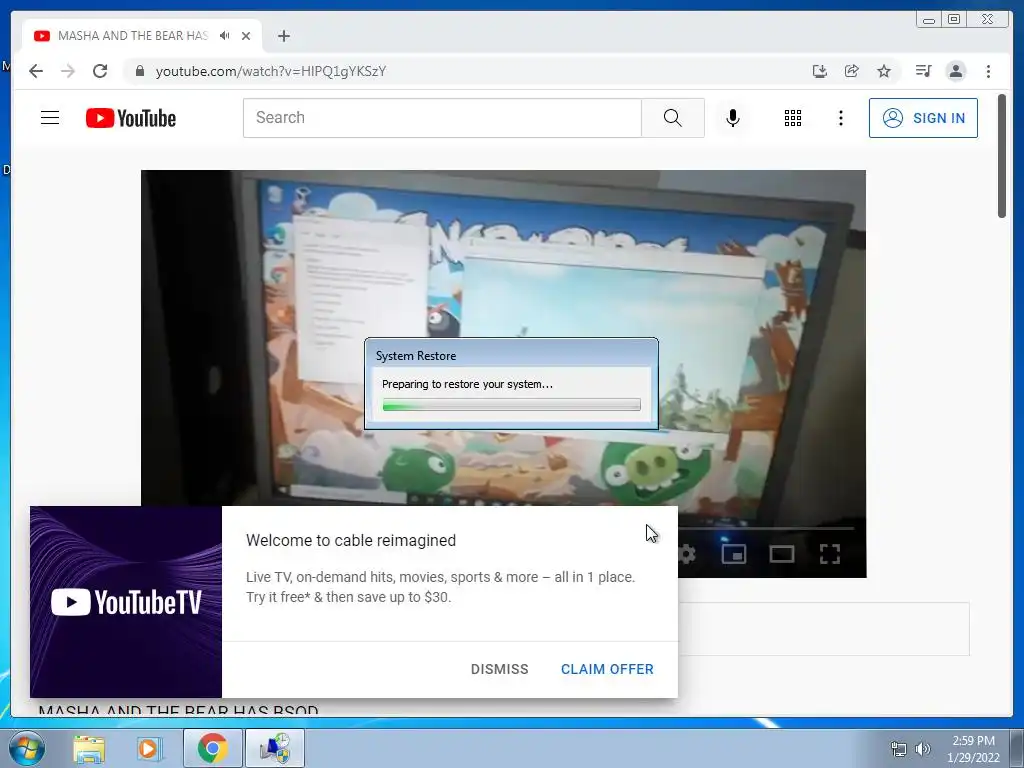Viewport: 1024px width, 768px height.
Task: Open a new browser tab
Action: coord(283,36)
